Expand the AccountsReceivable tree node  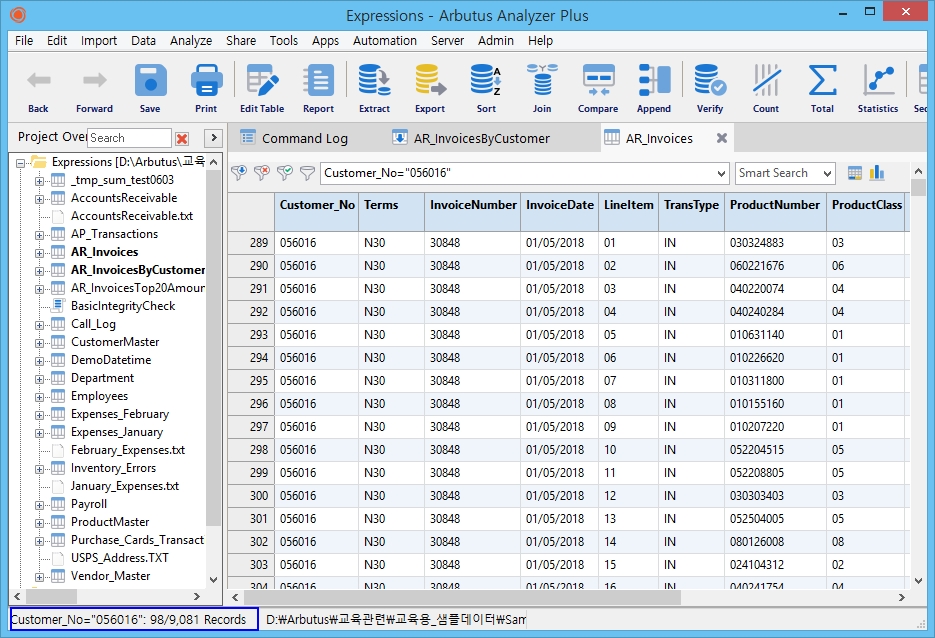point(39,199)
